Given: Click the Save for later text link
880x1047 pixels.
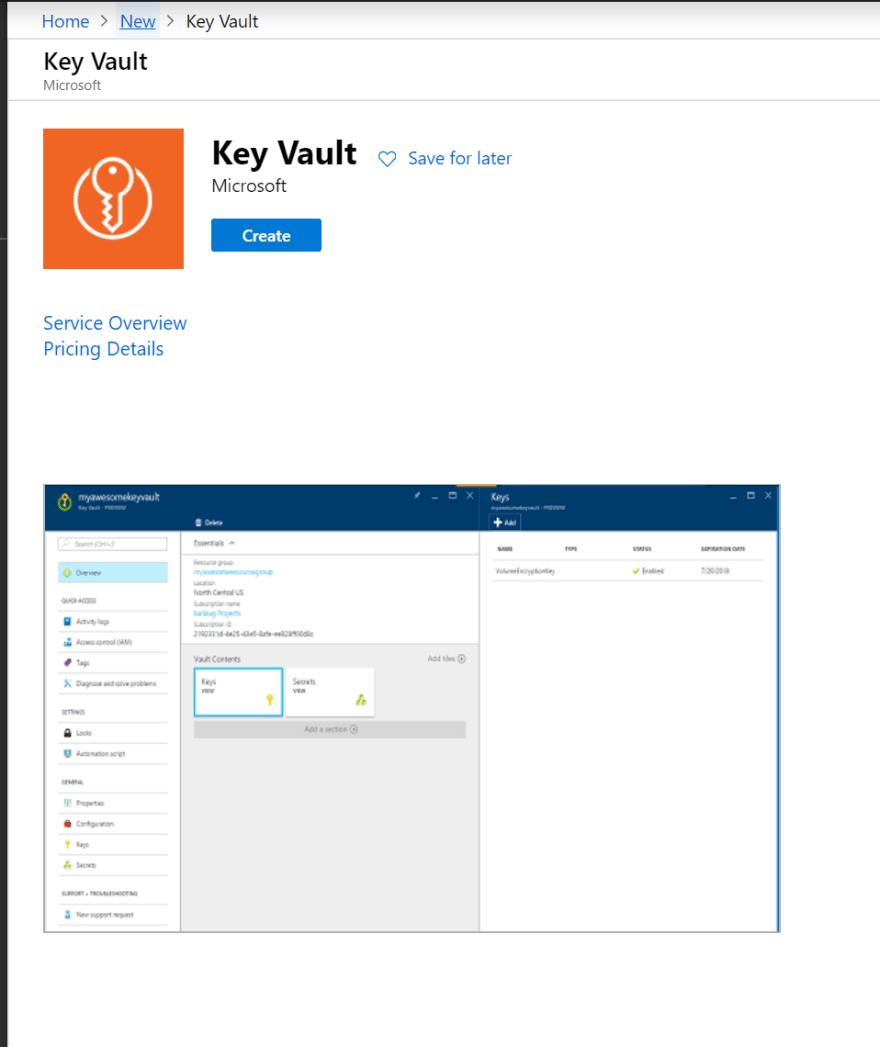Looking at the screenshot, I should tap(459, 158).
